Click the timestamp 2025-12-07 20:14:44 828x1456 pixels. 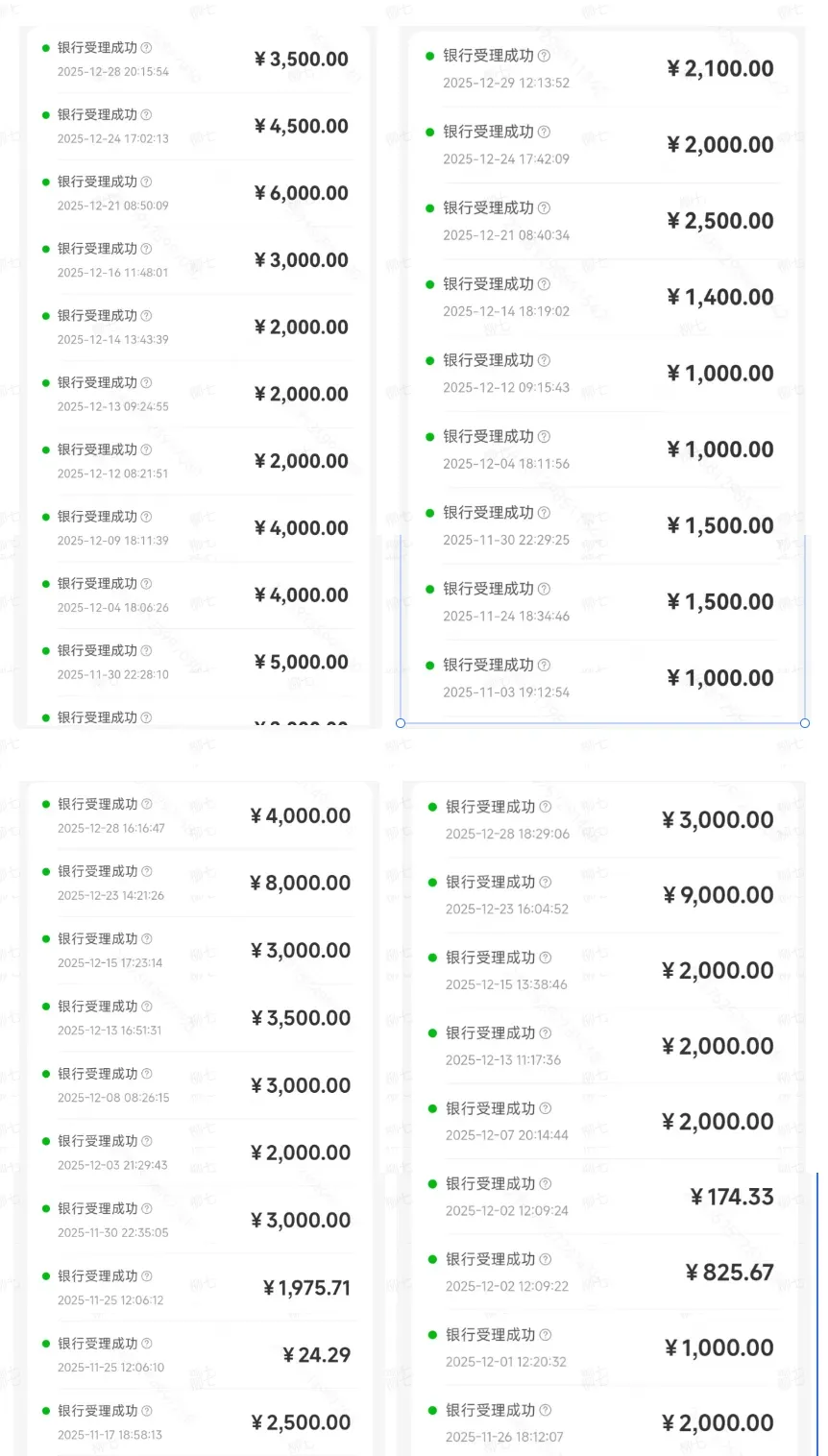pos(507,1135)
